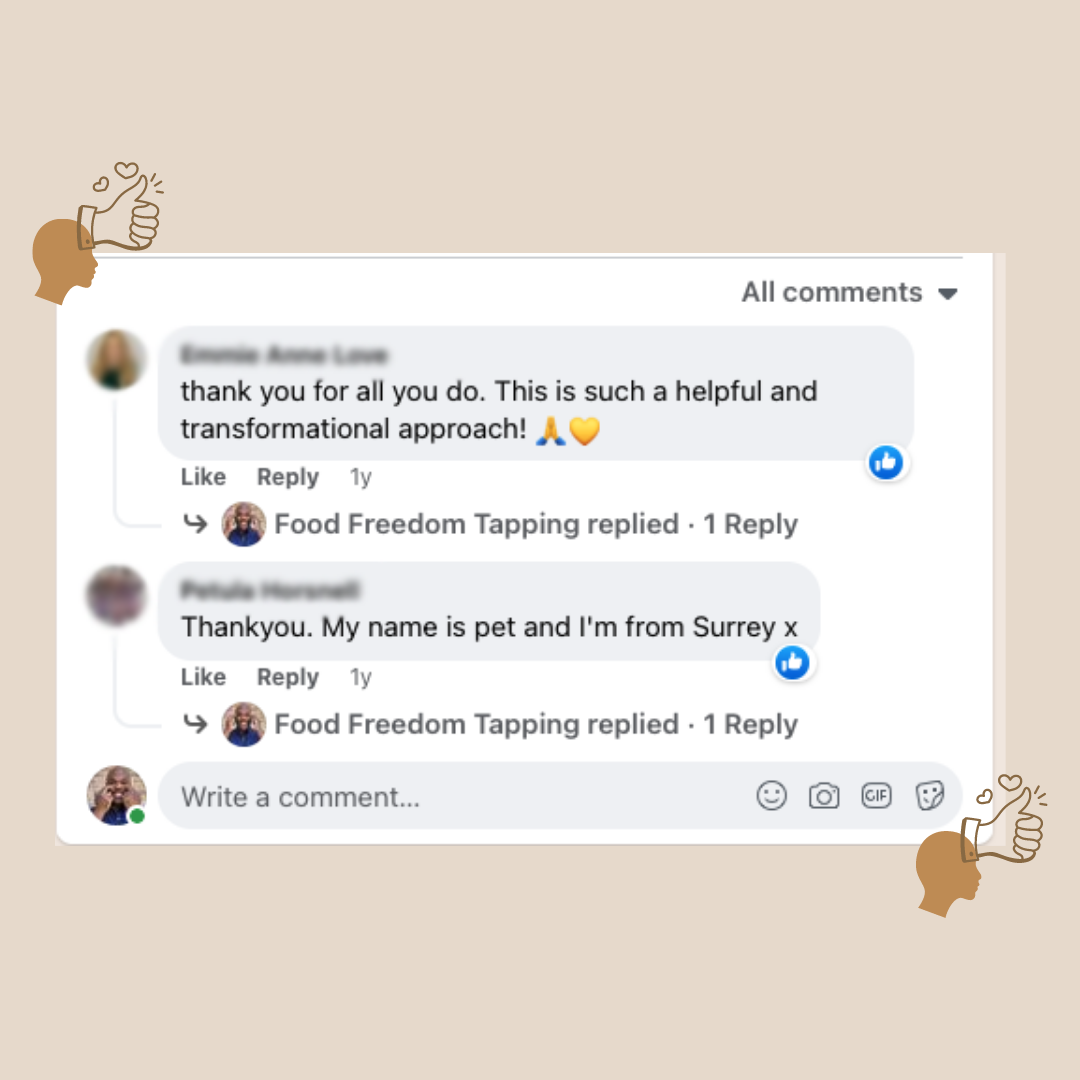
Task: Open the first commenter's blurred profile picture
Action: point(116,360)
